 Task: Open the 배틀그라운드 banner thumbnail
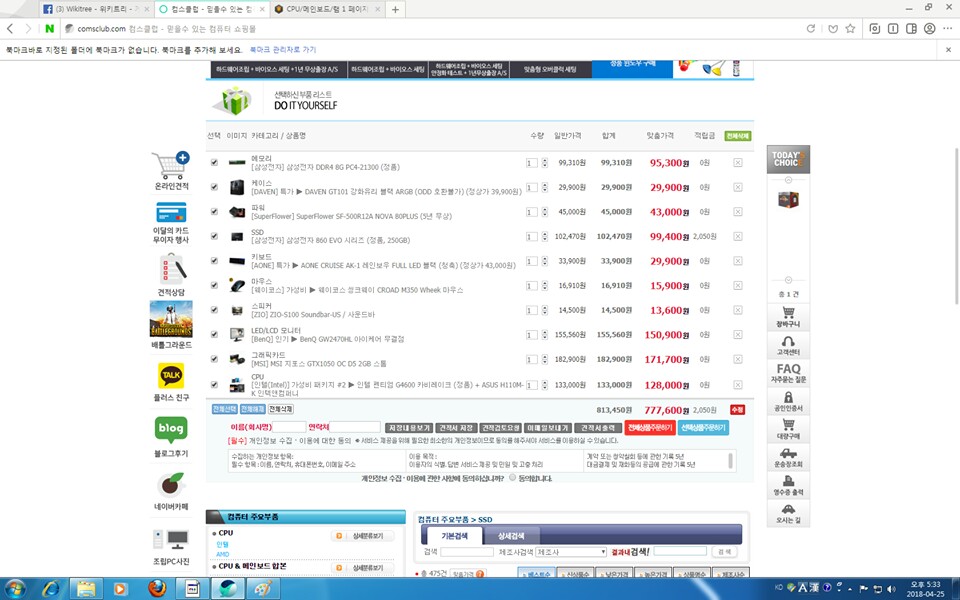click(x=171, y=318)
